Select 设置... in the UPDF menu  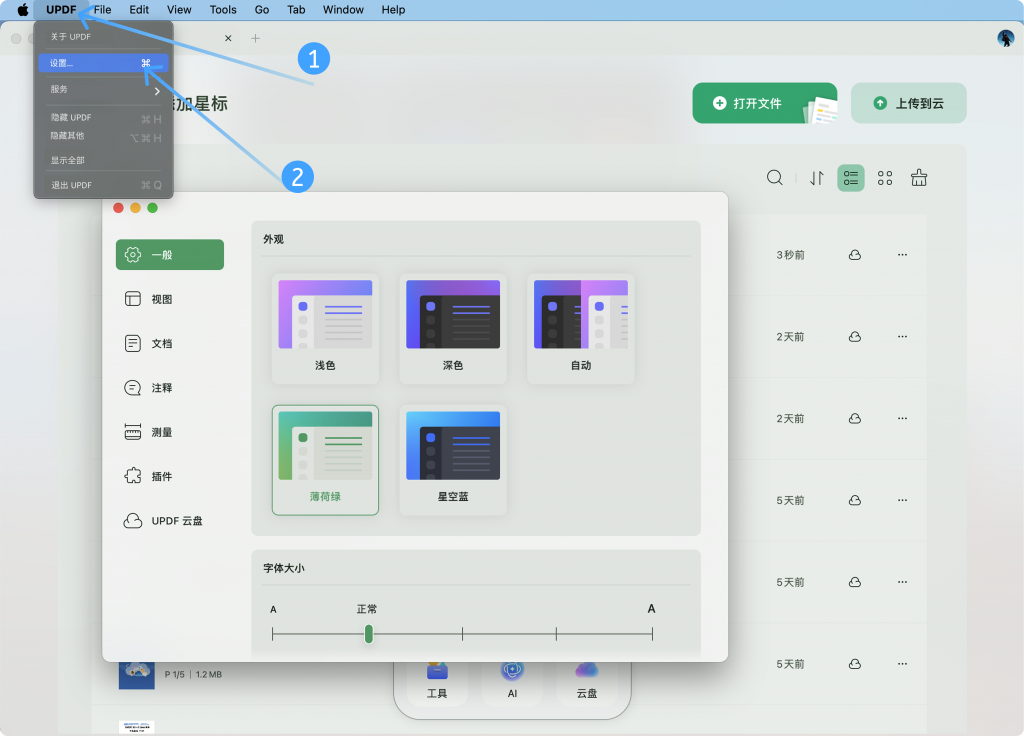click(103, 63)
